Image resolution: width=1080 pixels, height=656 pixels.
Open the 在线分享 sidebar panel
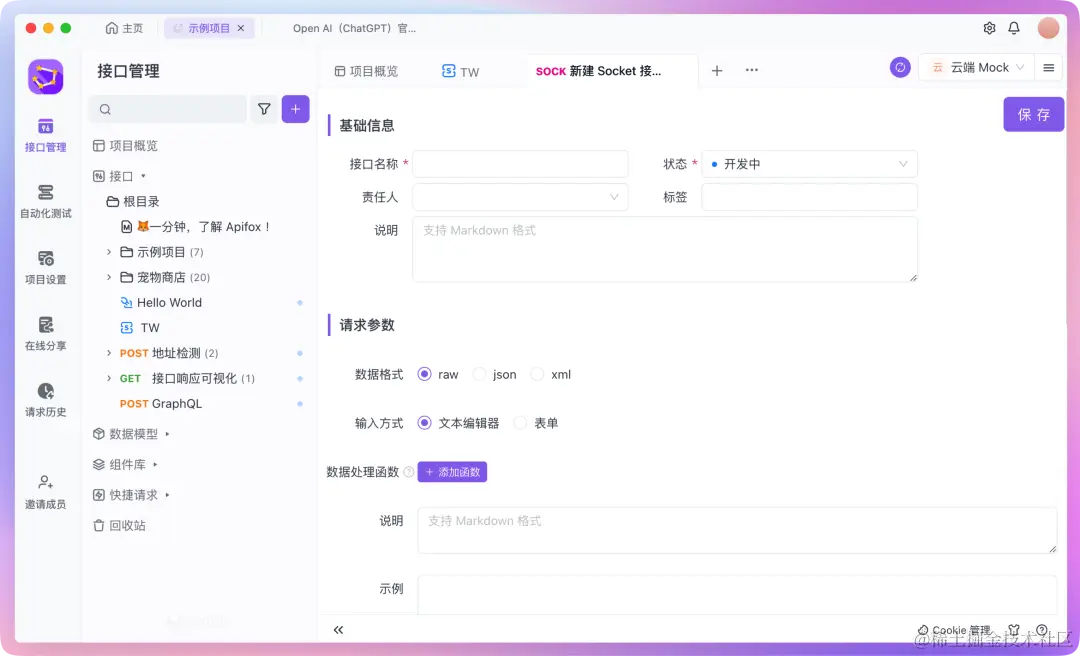coord(45,332)
